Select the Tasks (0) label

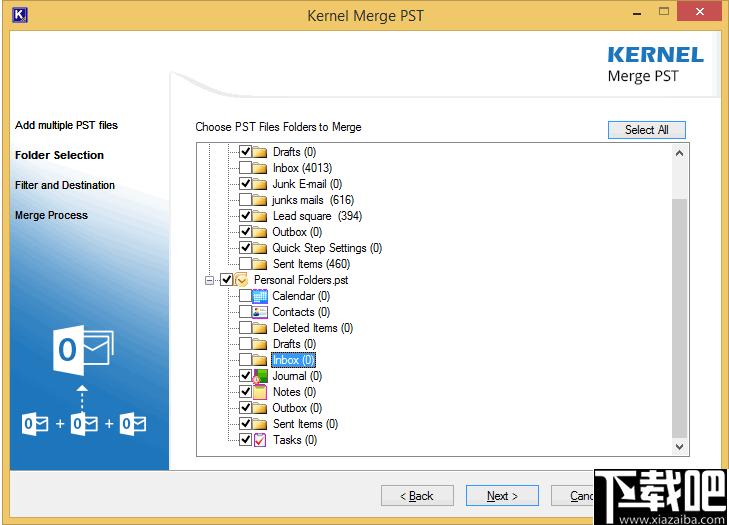click(x=295, y=440)
